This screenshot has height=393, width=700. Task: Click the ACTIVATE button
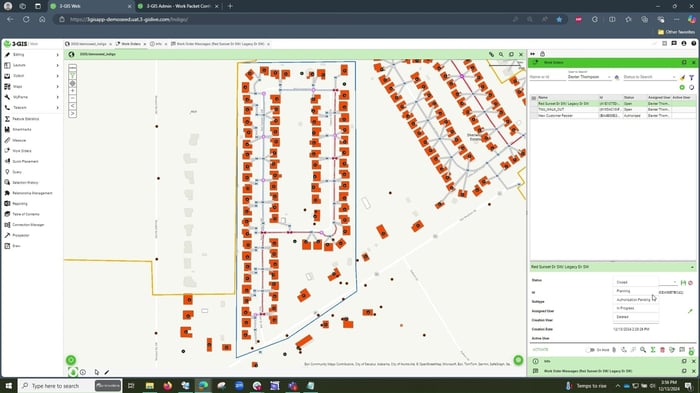[540, 350]
